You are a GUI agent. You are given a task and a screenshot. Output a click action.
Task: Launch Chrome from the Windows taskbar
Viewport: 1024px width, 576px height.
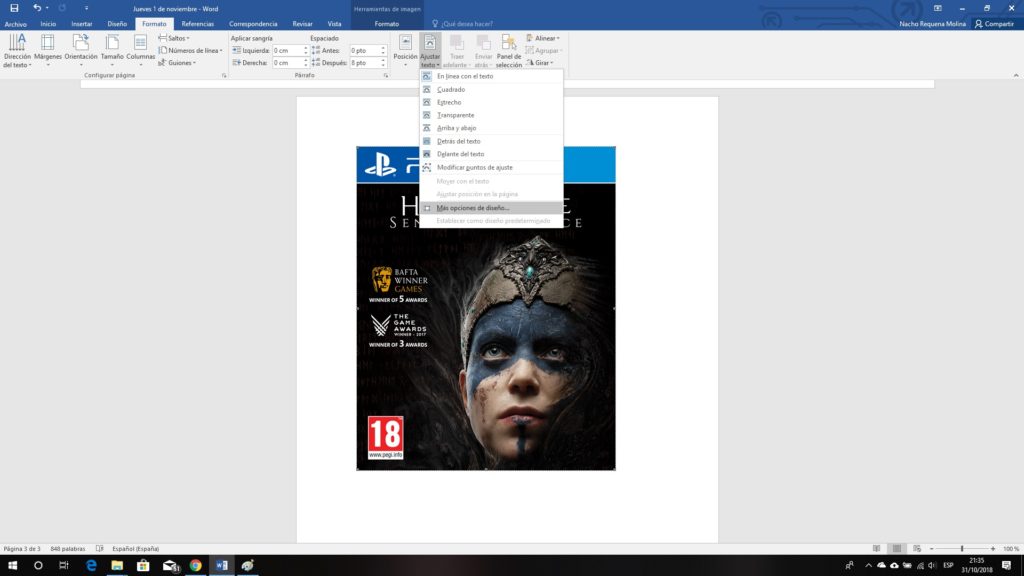point(195,565)
